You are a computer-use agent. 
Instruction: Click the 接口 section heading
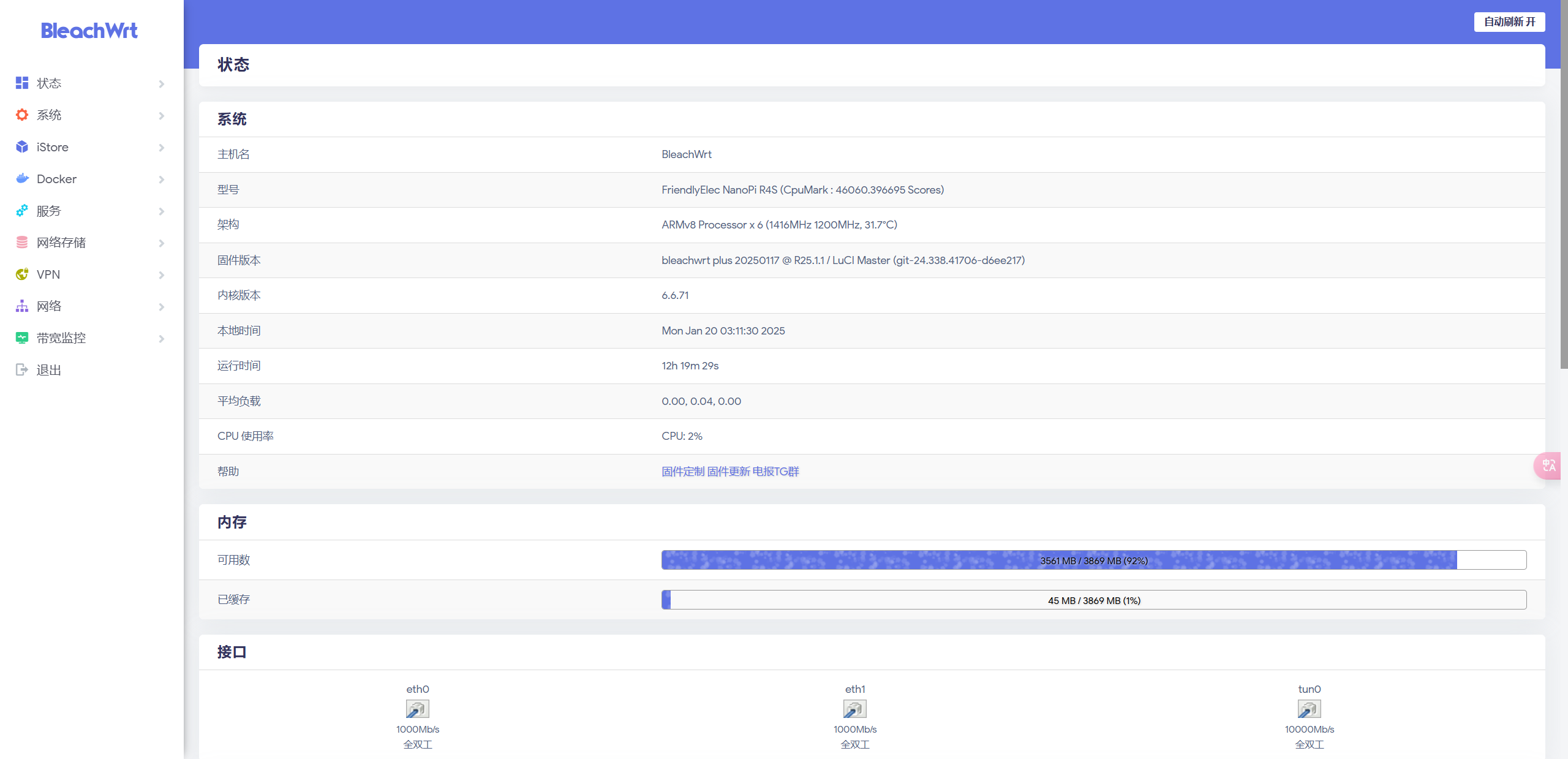(232, 652)
